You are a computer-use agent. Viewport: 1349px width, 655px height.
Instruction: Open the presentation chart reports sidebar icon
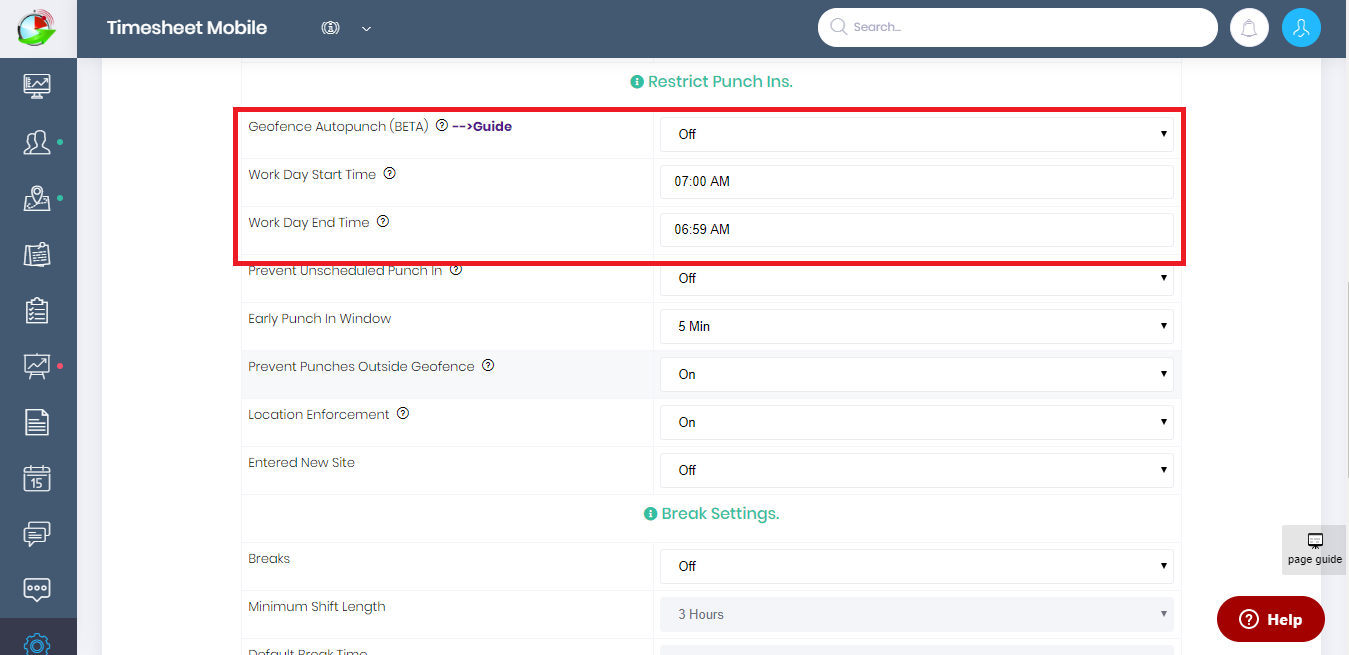click(x=37, y=366)
